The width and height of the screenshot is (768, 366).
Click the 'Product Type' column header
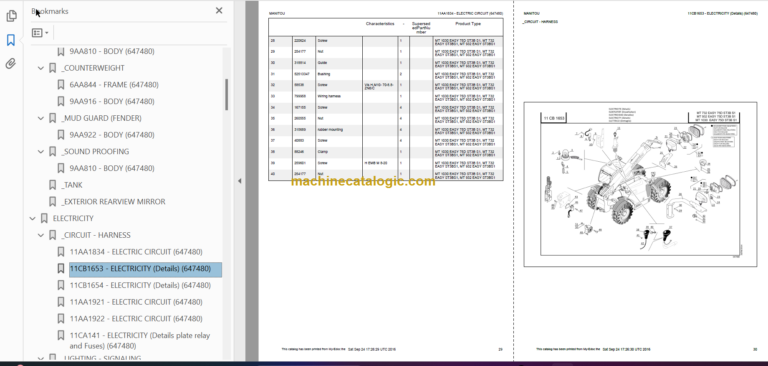coord(468,24)
